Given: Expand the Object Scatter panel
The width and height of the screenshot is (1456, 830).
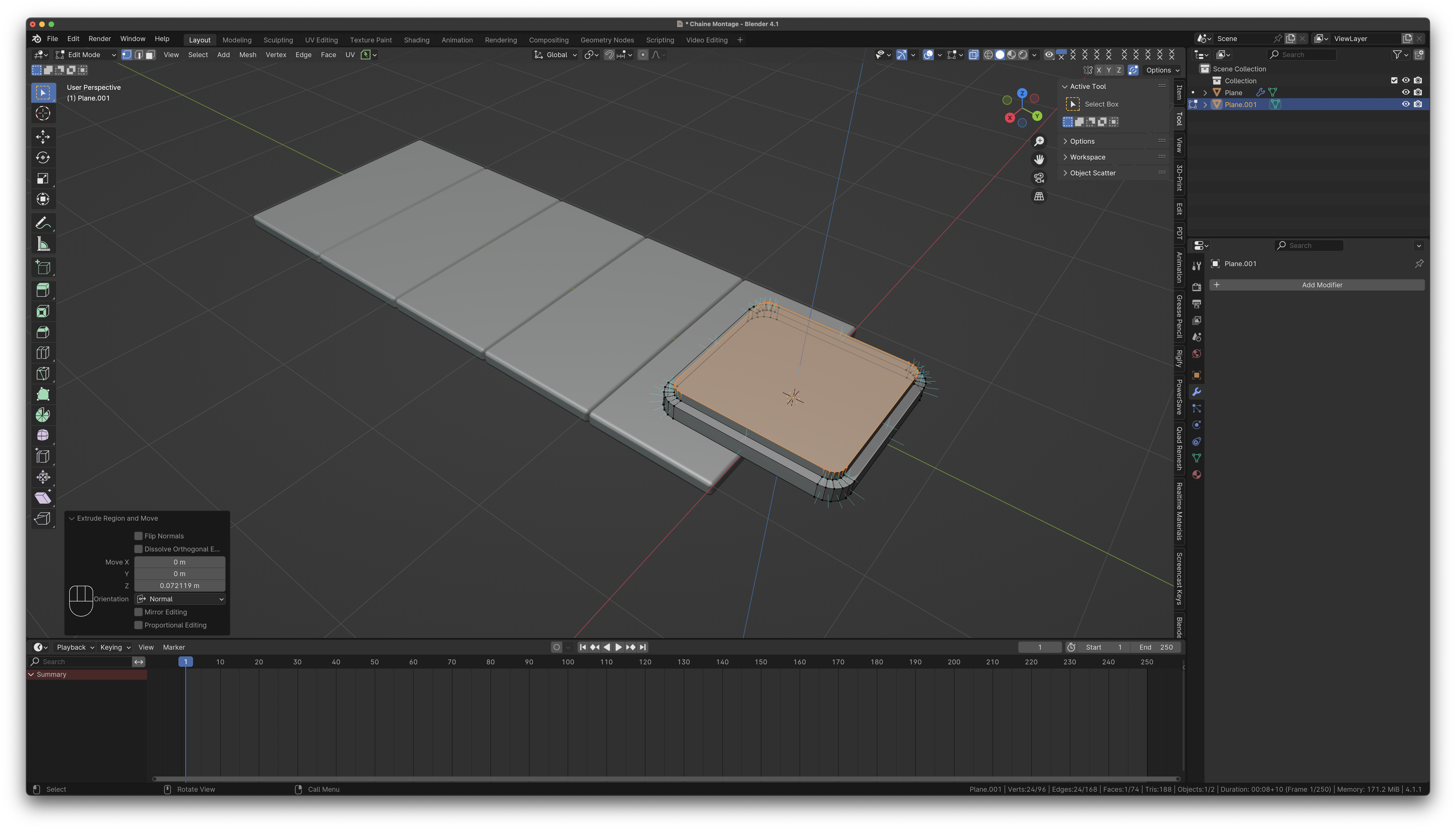Looking at the screenshot, I should pos(1065,173).
